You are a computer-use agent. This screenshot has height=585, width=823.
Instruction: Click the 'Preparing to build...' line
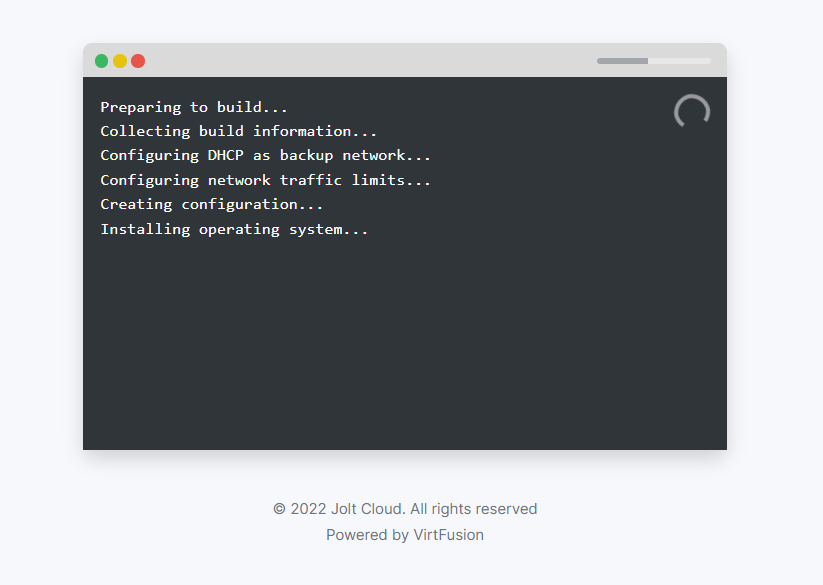[194, 107]
